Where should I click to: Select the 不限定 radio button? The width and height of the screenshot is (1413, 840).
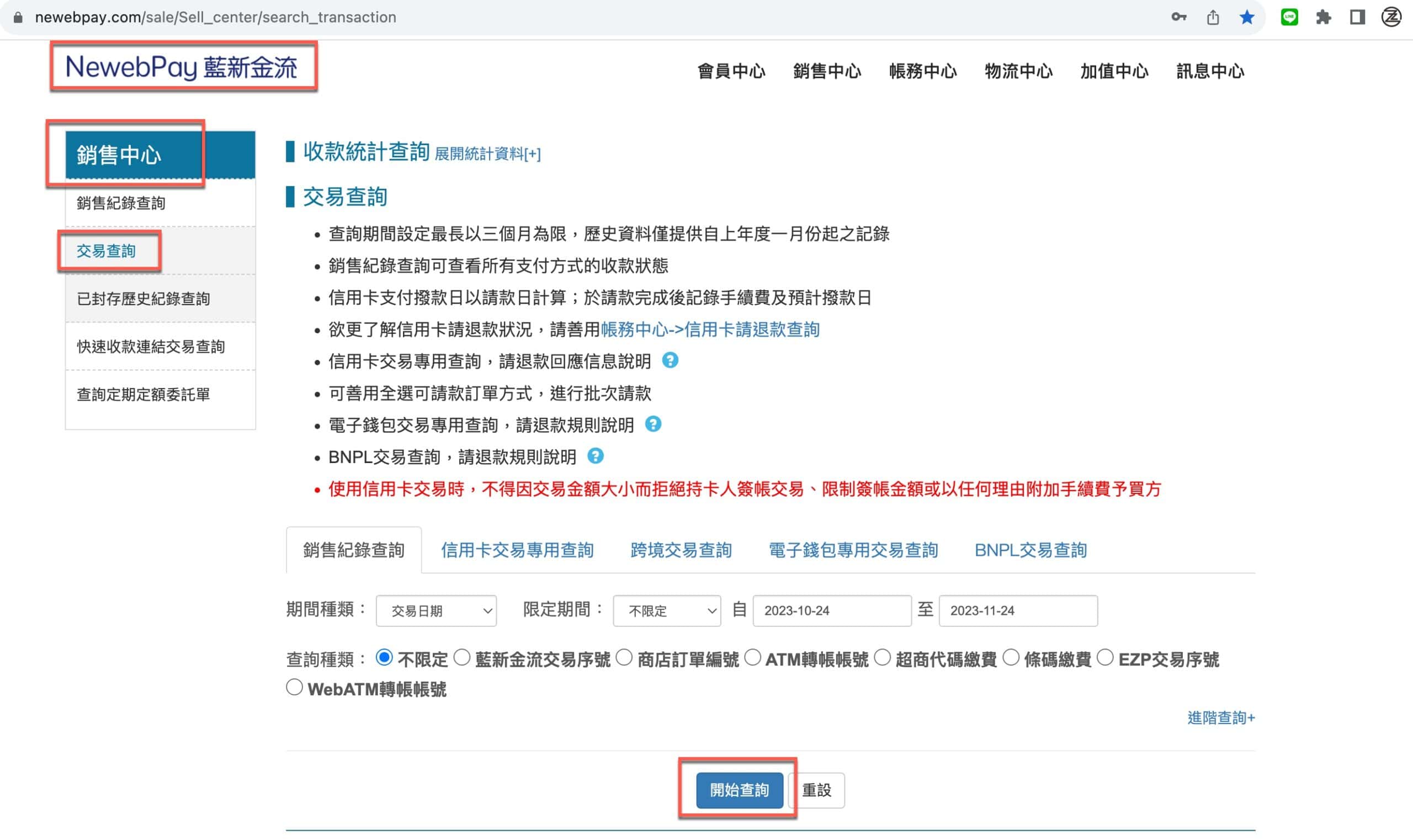(x=384, y=657)
